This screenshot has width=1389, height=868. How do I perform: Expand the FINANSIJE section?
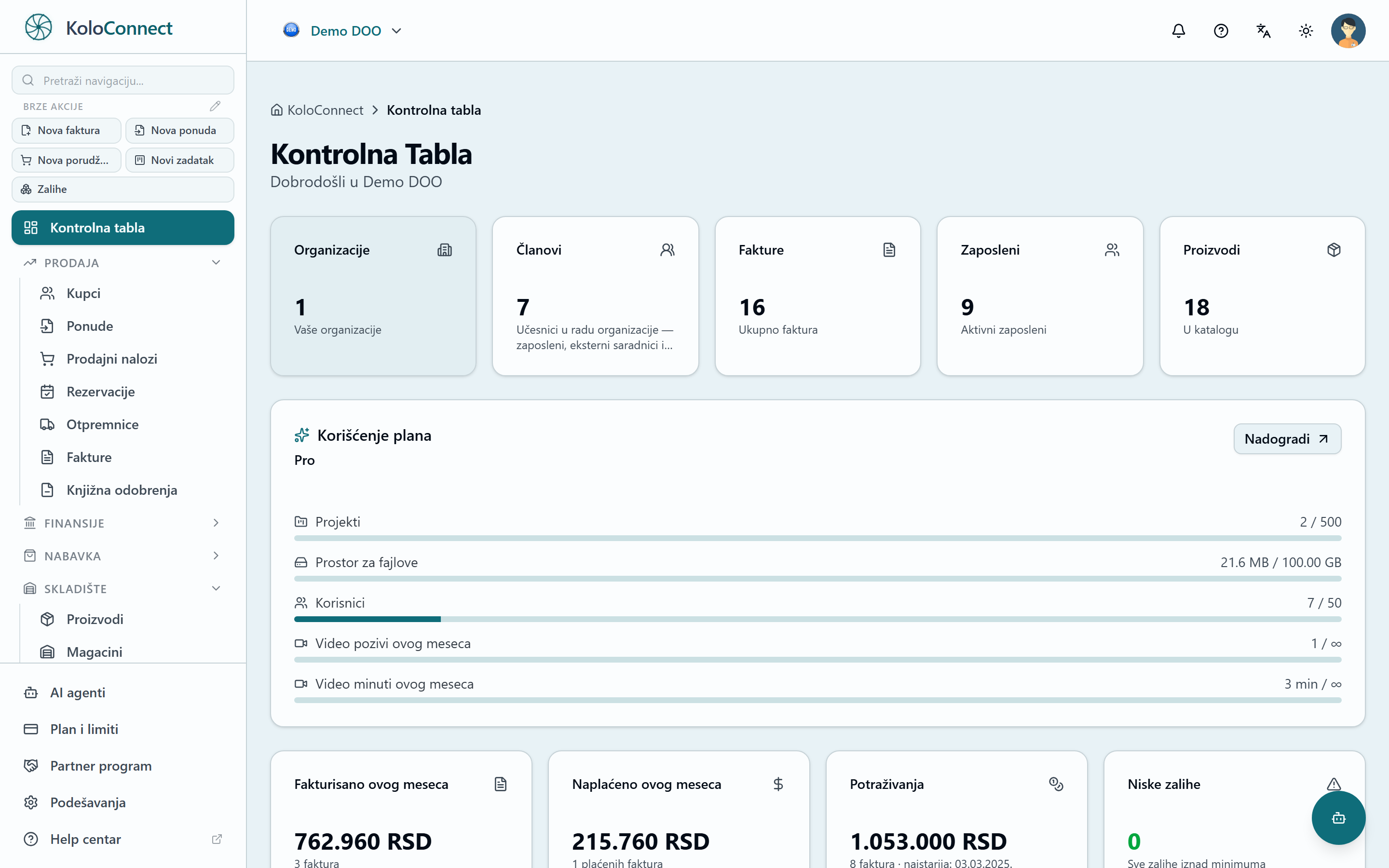point(123,523)
